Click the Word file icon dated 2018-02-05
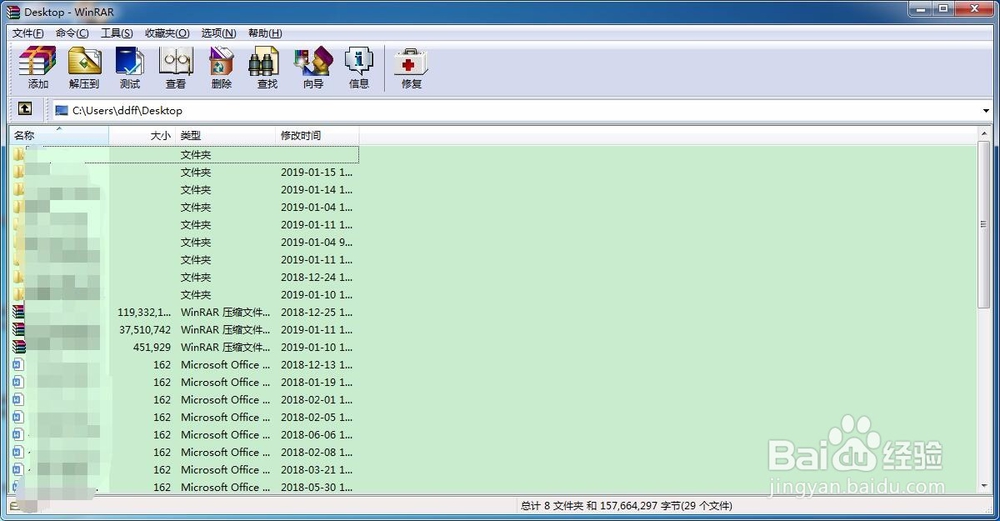The width and height of the screenshot is (1000, 521). 18,417
